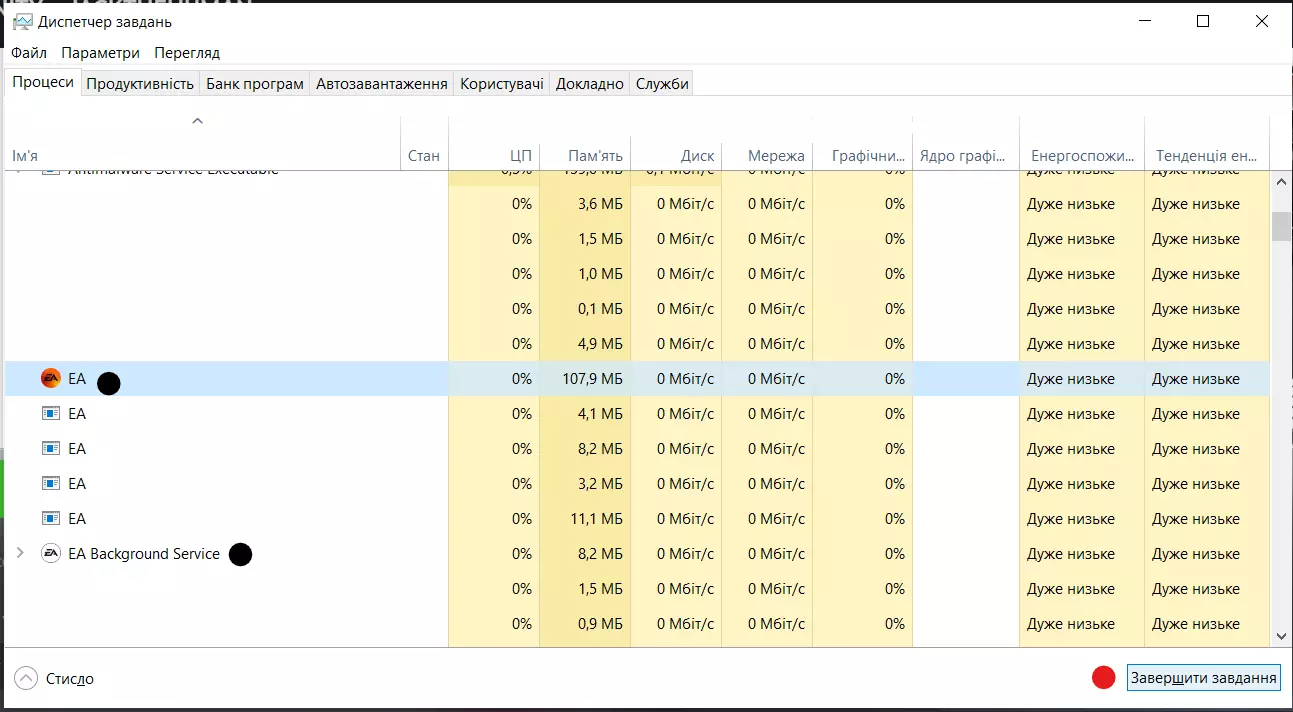Click the Task Manager icon in title bar
The image size is (1293, 712).
coord(22,22)
